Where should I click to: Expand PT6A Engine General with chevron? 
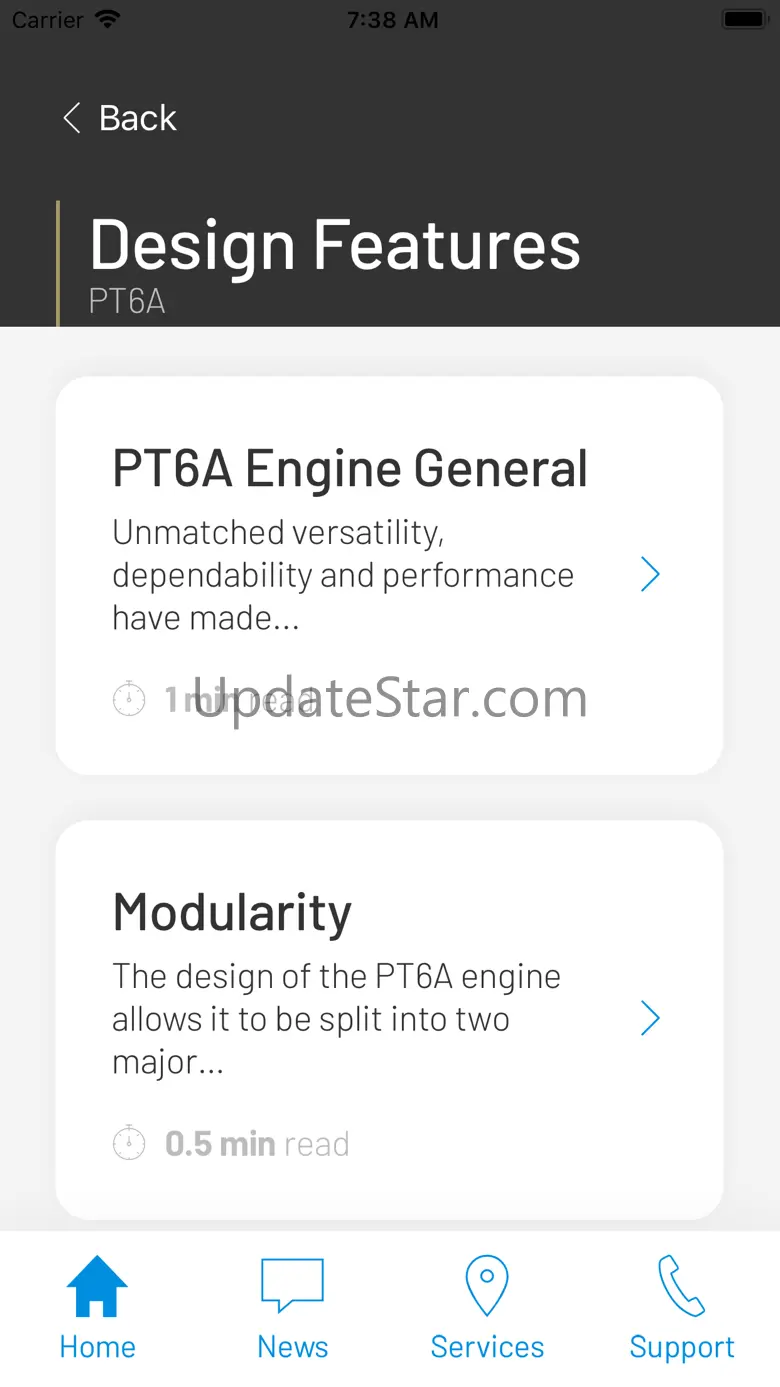coord(650,575)
